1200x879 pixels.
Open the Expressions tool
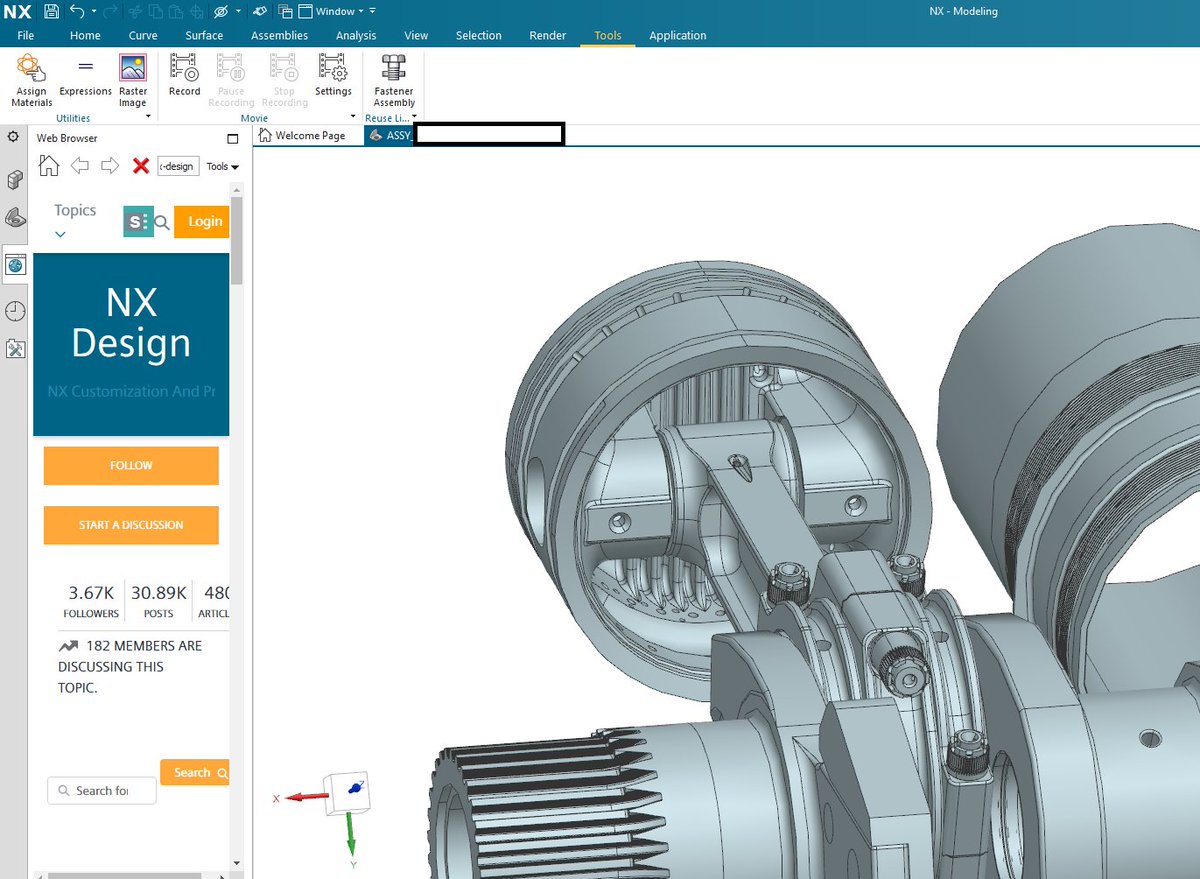86,78
